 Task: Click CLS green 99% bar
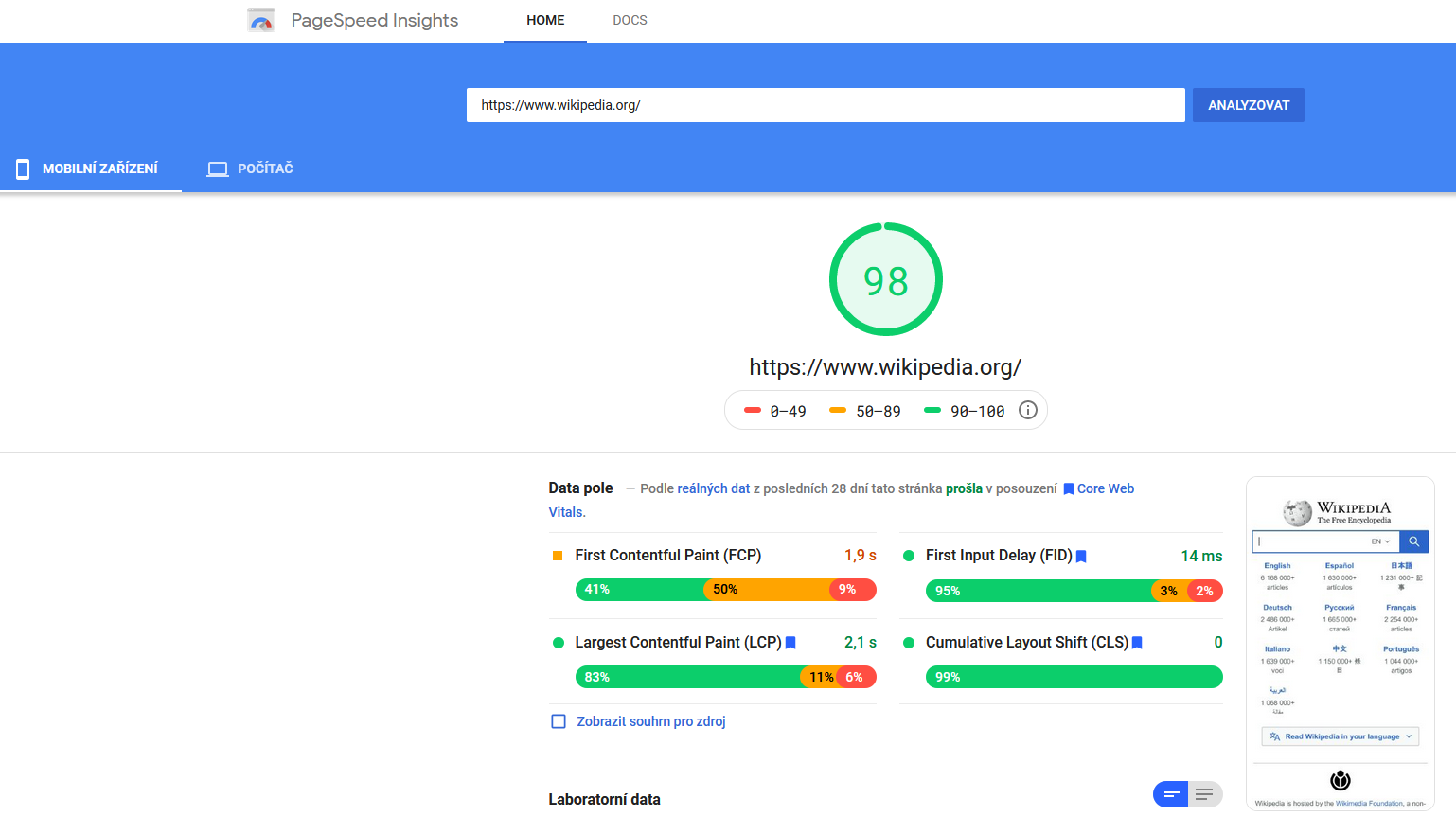pyautogui.click(x=1074, y=677)
